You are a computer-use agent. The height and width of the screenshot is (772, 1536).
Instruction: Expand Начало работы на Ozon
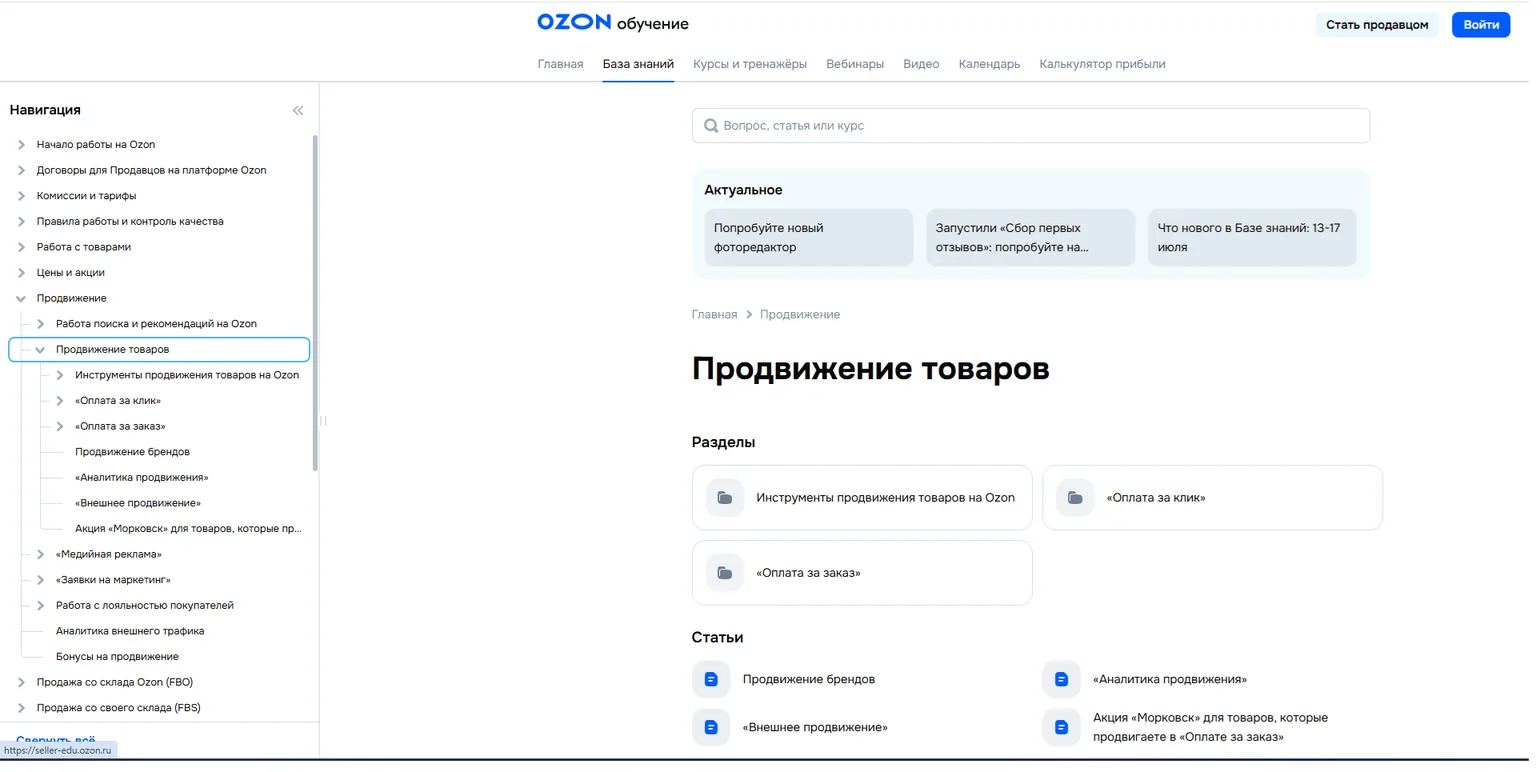click(21, 145)
